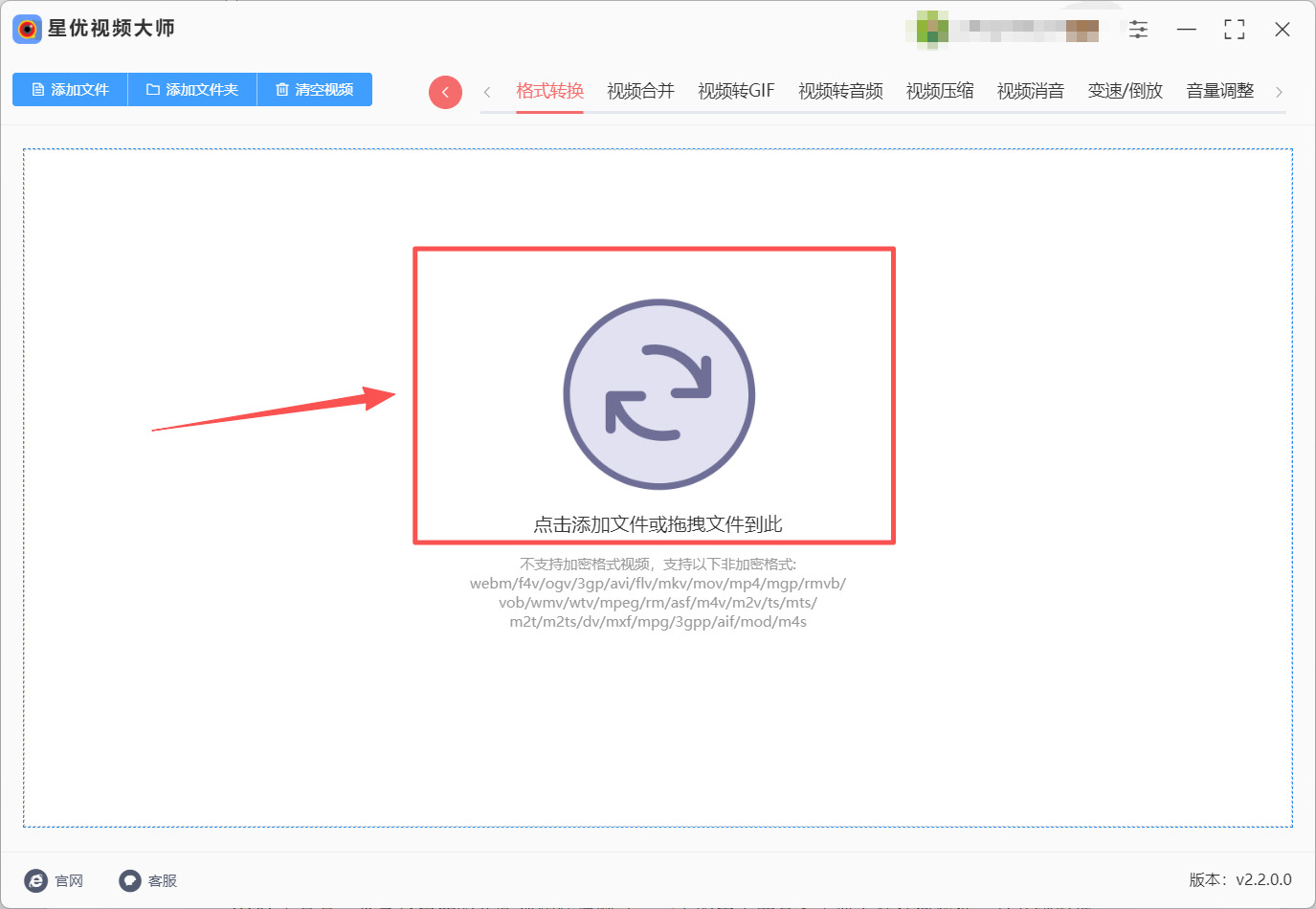This screenshot has height=909, width=1316.
Task: Close the 星优视频大师 window
Action: 1283,30
